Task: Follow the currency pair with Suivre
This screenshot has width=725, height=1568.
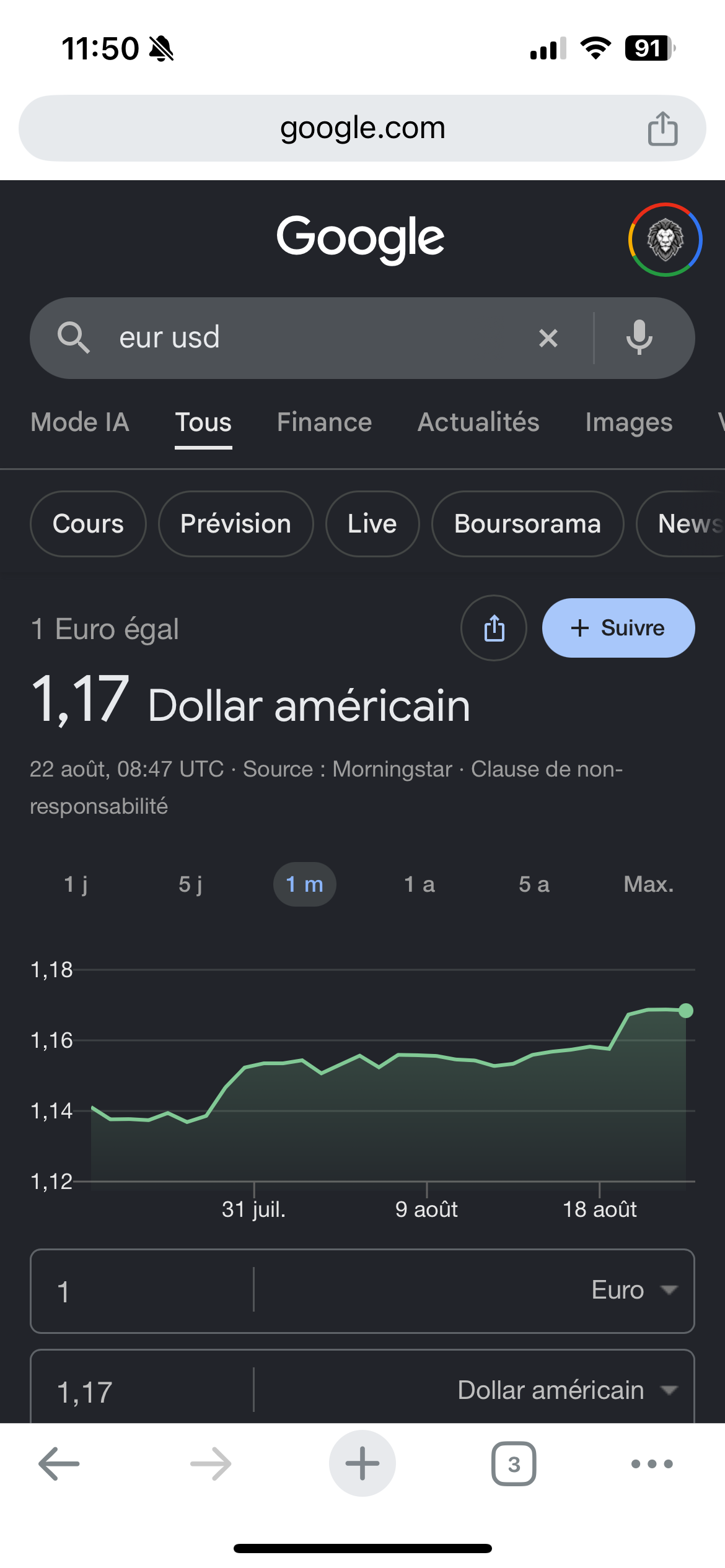Action: 618,628
